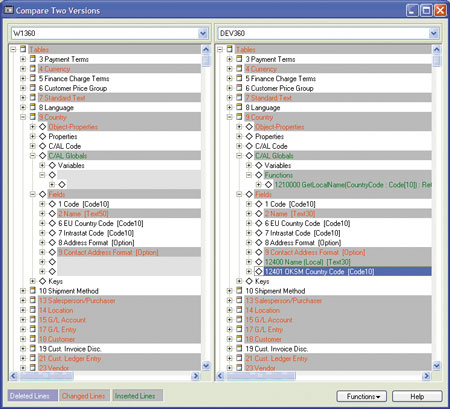450x409 pixels.
Task: Collapse the Functions node under C/AL Globals
Action: pyautogui.click(x=249, y=175)
